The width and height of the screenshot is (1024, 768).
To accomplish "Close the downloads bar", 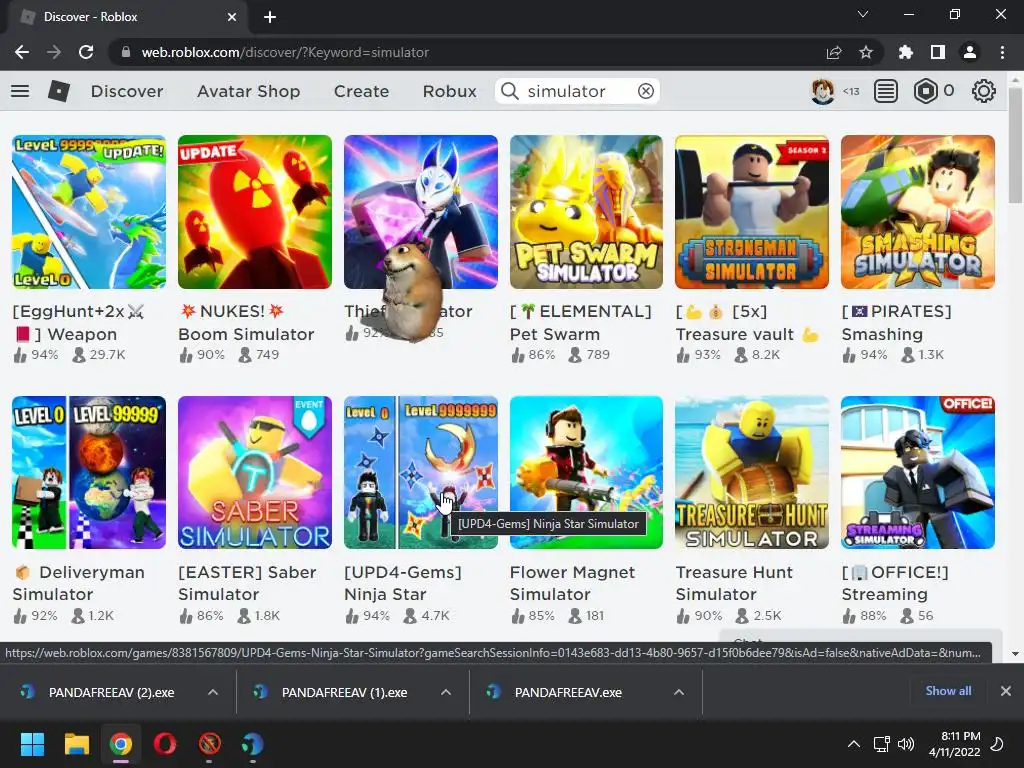I will [x=1006, y=691].
